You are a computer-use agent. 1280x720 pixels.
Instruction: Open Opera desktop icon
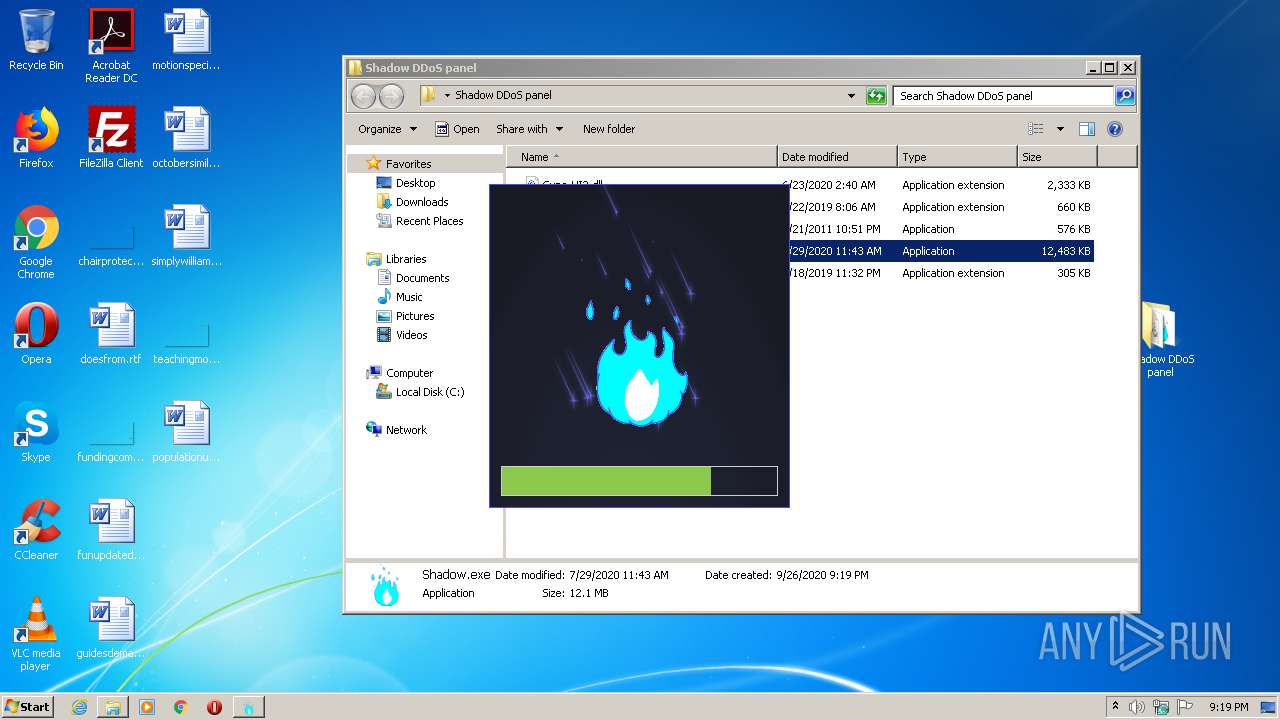coord(36,334)
